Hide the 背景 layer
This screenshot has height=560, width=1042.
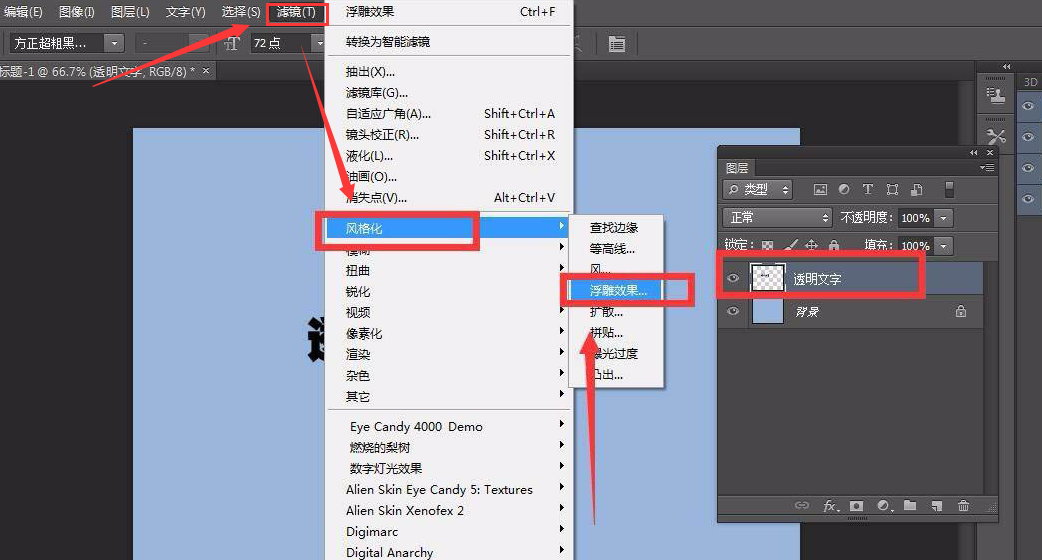(x=733, y=311)
